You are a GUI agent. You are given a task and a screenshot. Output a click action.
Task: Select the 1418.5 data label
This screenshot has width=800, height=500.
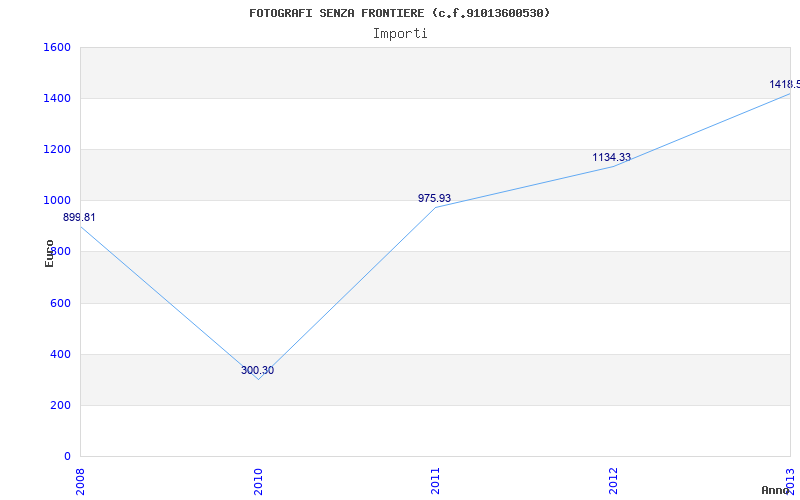point(785,84)
